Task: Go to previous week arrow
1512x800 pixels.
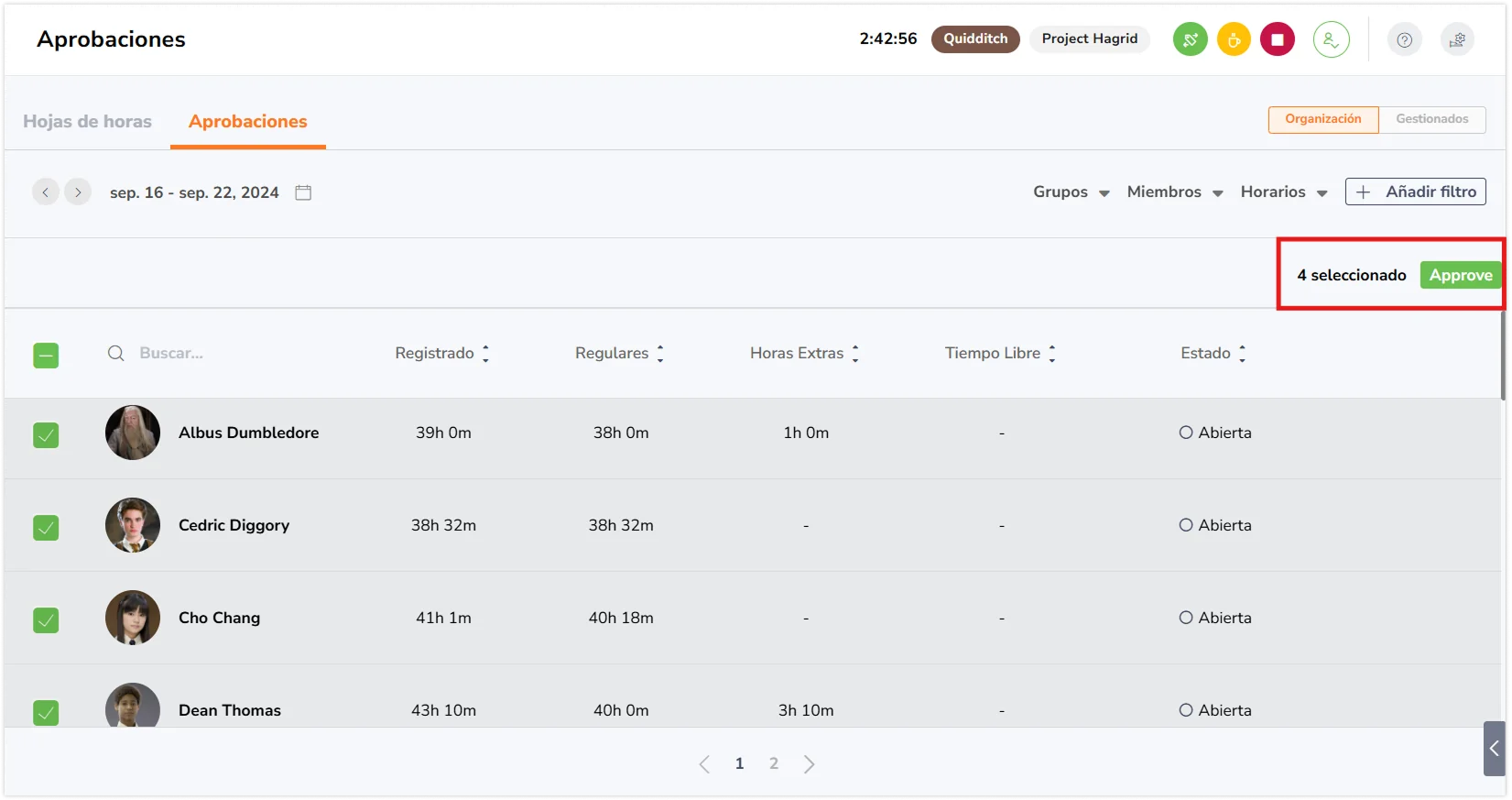Action: (x=46, y=192)
